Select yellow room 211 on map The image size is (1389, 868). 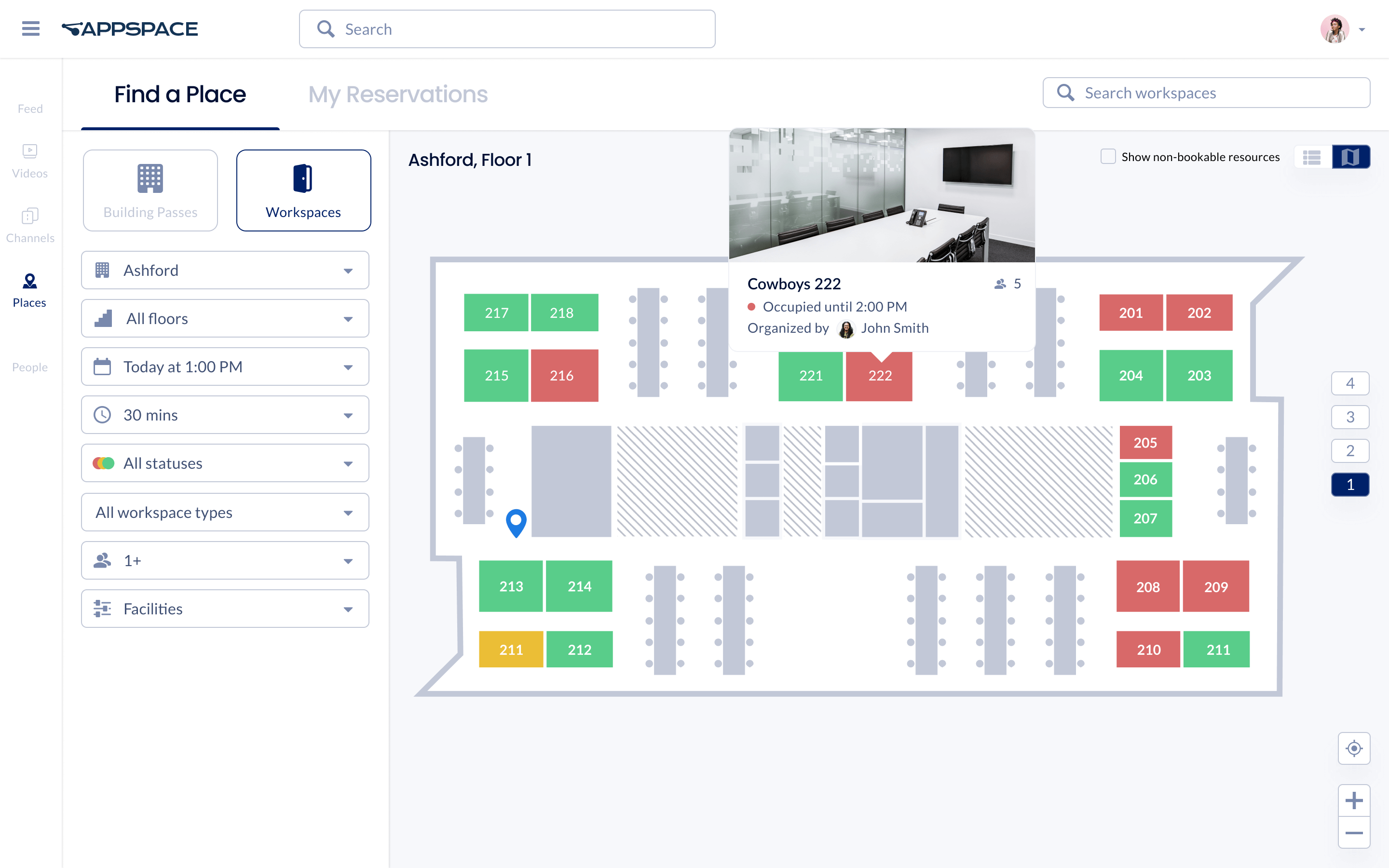pos(511,650)
